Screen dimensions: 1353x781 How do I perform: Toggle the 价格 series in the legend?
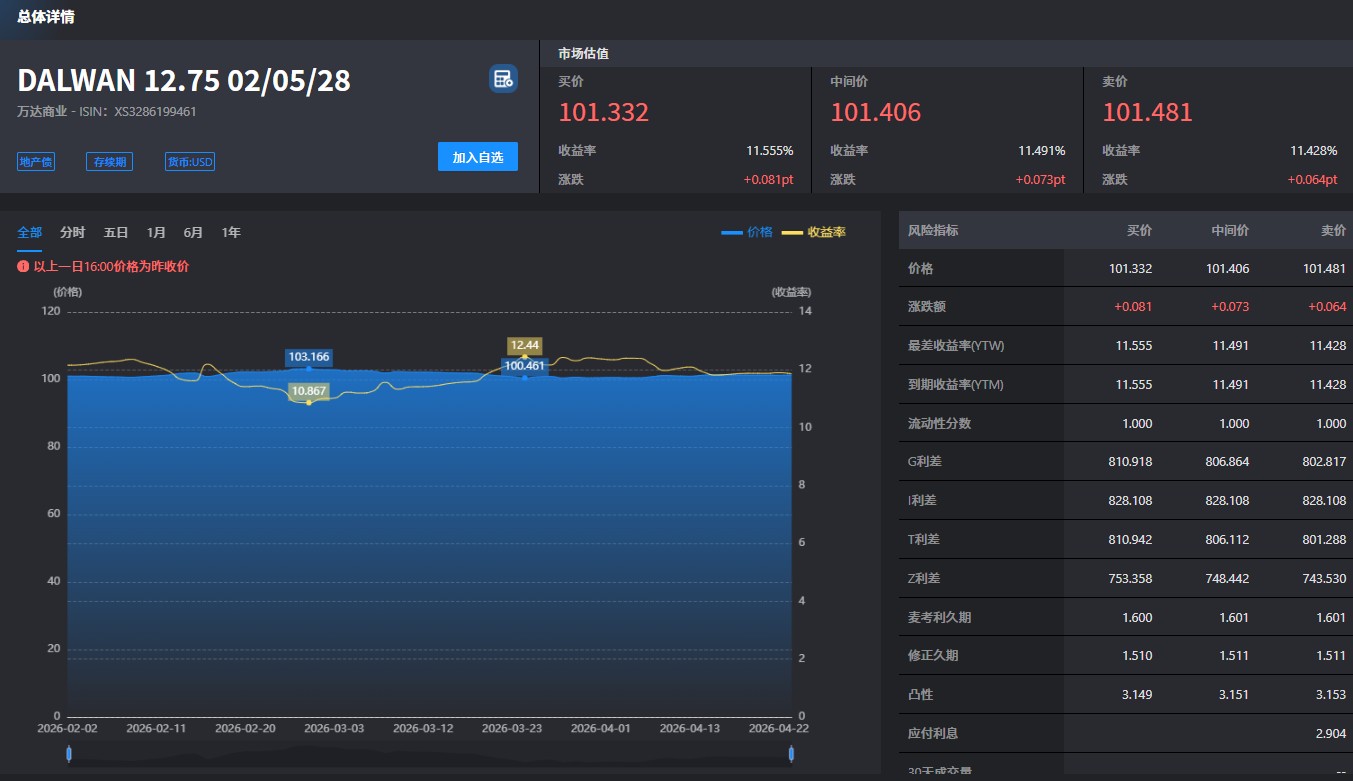(747, 232)
